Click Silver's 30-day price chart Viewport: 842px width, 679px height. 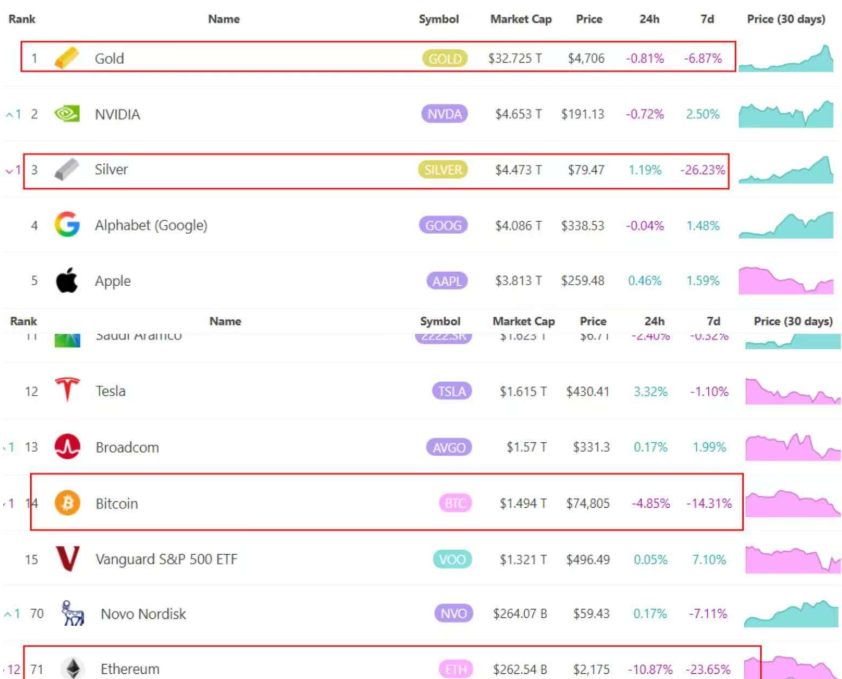786,169
